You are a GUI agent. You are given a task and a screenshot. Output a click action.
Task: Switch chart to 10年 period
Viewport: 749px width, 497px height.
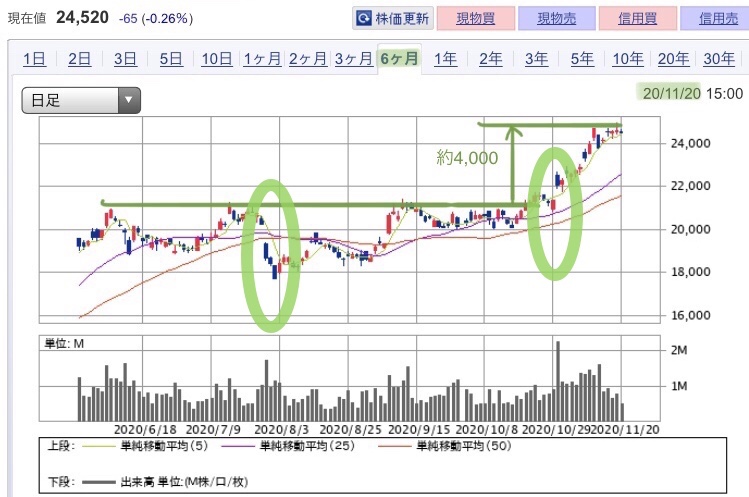628,59
